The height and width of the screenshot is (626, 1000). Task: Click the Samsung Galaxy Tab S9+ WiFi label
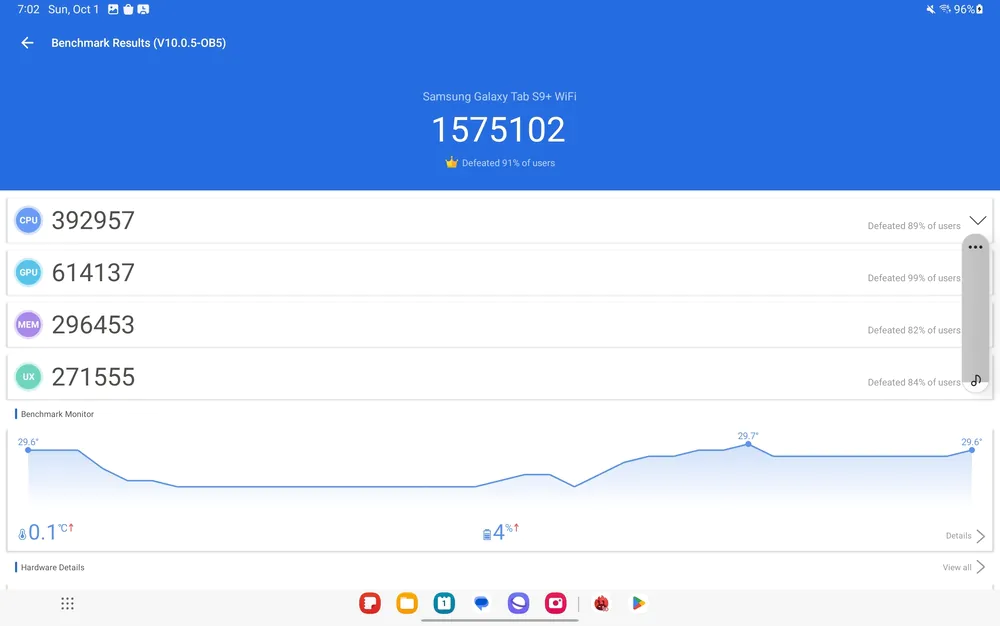tap(499, 96)
